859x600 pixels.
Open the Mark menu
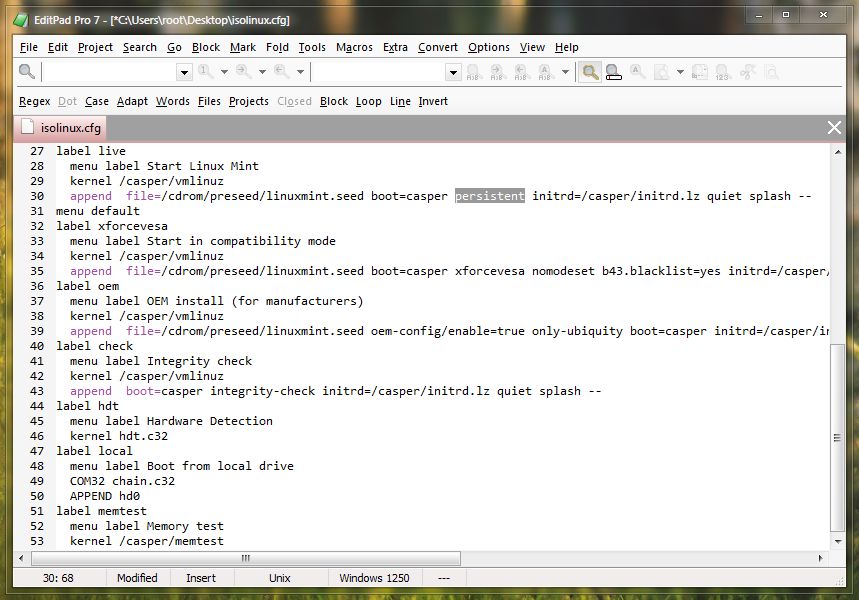[243, 48]
